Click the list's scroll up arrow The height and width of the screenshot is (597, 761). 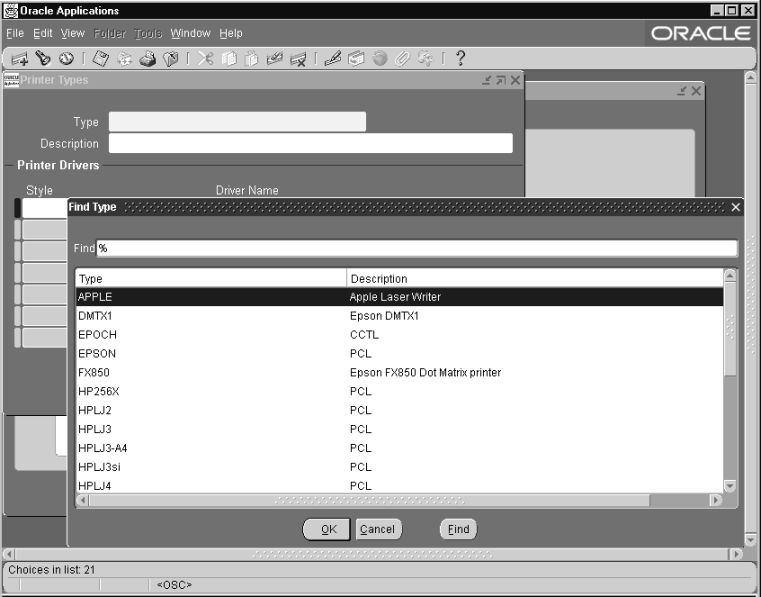tap(730, 276)
